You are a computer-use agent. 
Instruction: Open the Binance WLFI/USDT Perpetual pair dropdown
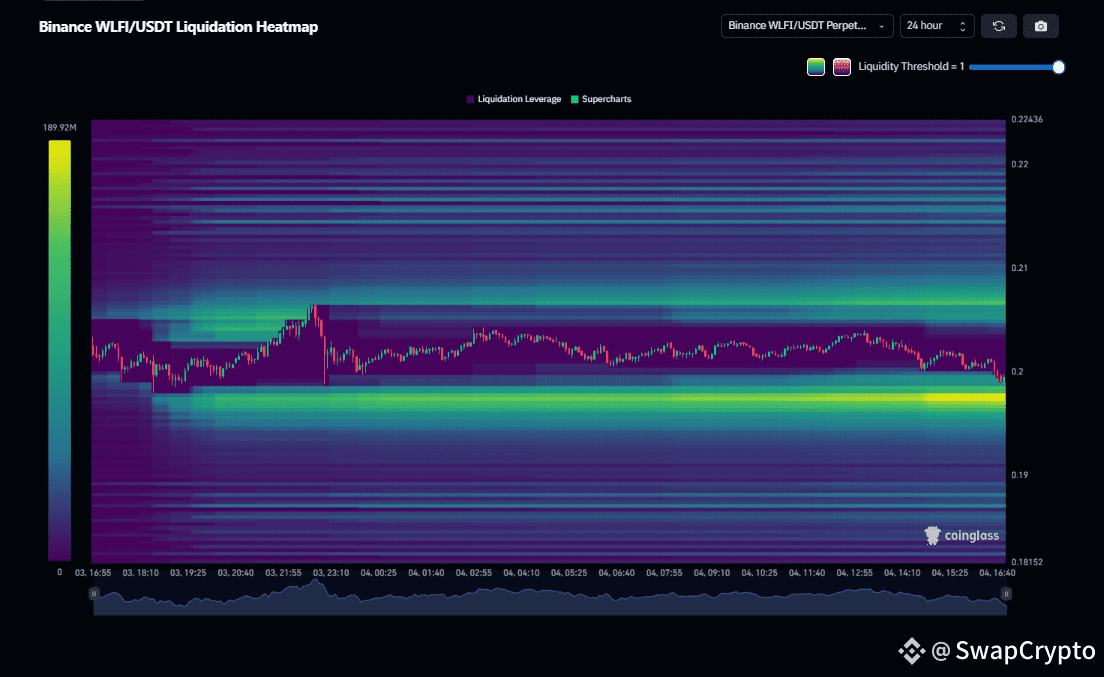tap(806, 26)
